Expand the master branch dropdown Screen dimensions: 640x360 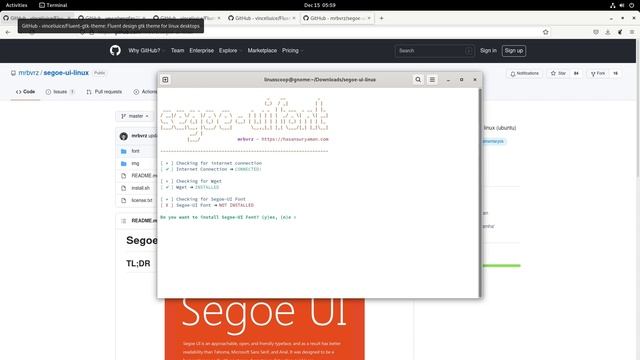pos(135,116)
